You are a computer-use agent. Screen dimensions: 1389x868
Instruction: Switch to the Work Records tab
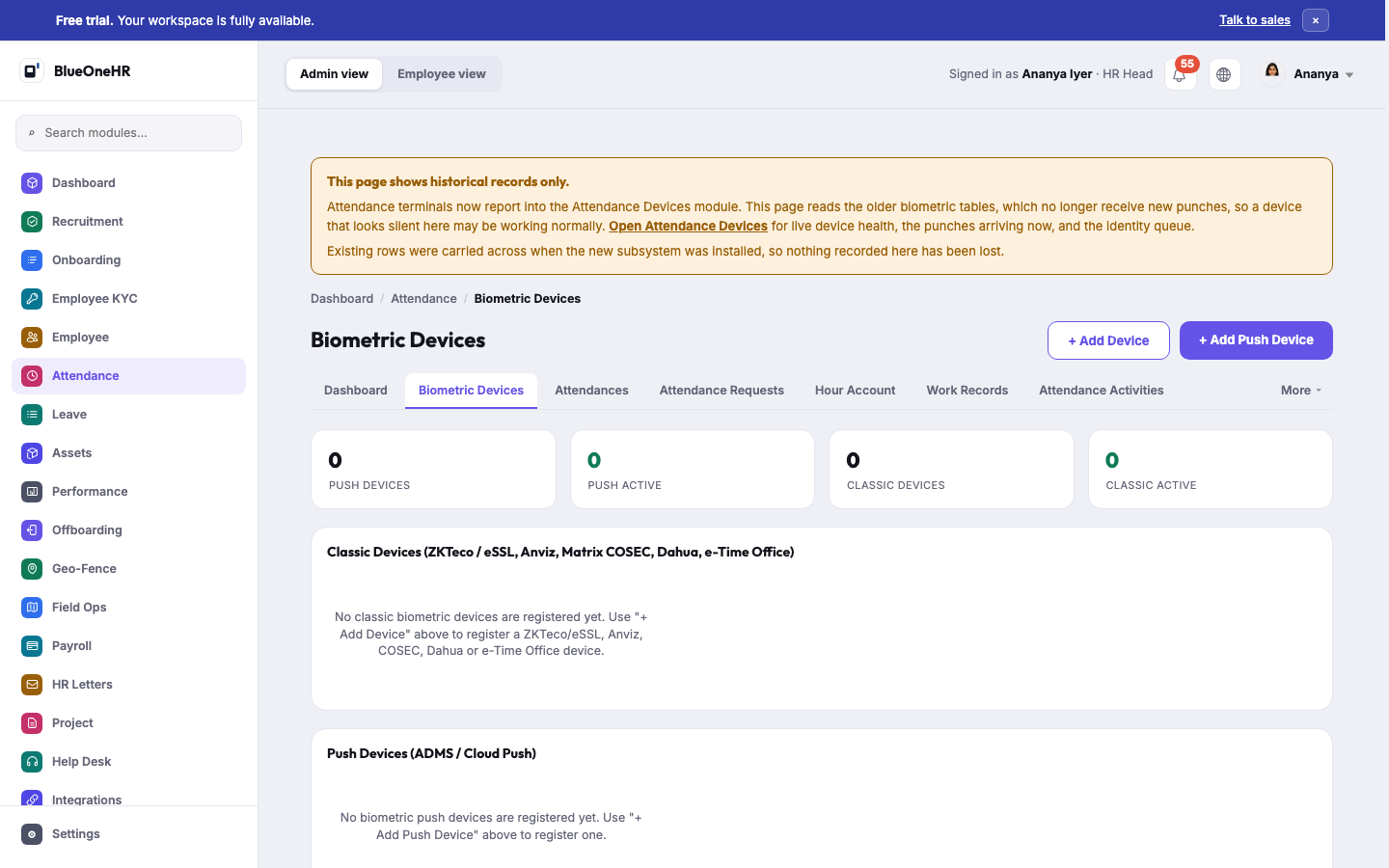point(967,391)
